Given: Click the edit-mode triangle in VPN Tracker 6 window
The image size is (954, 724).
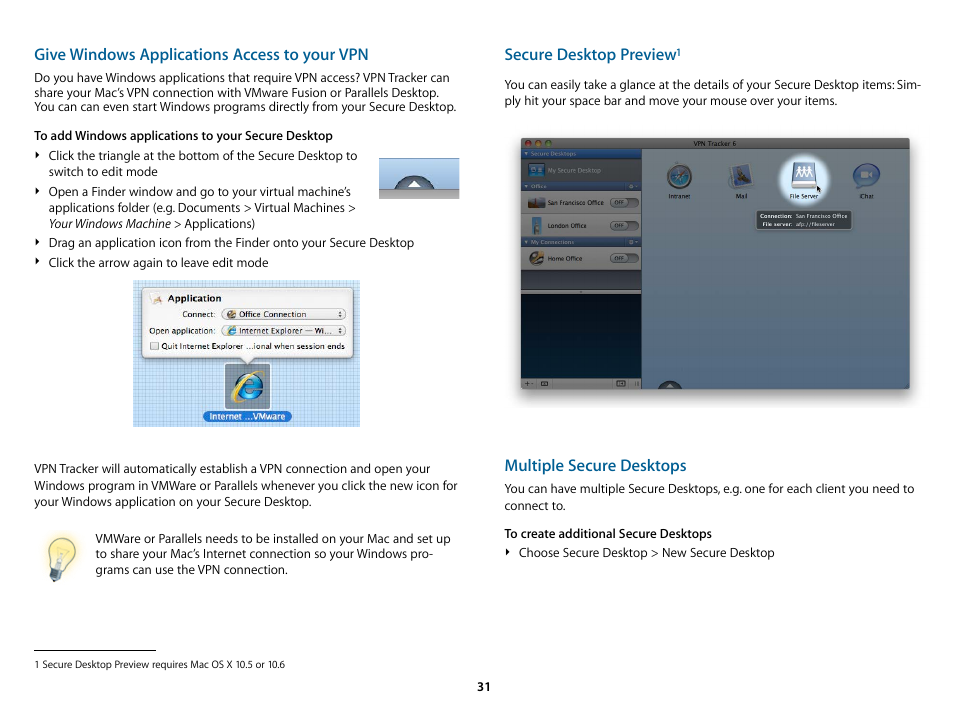Looking at the screenshot, I should [669, 385].
